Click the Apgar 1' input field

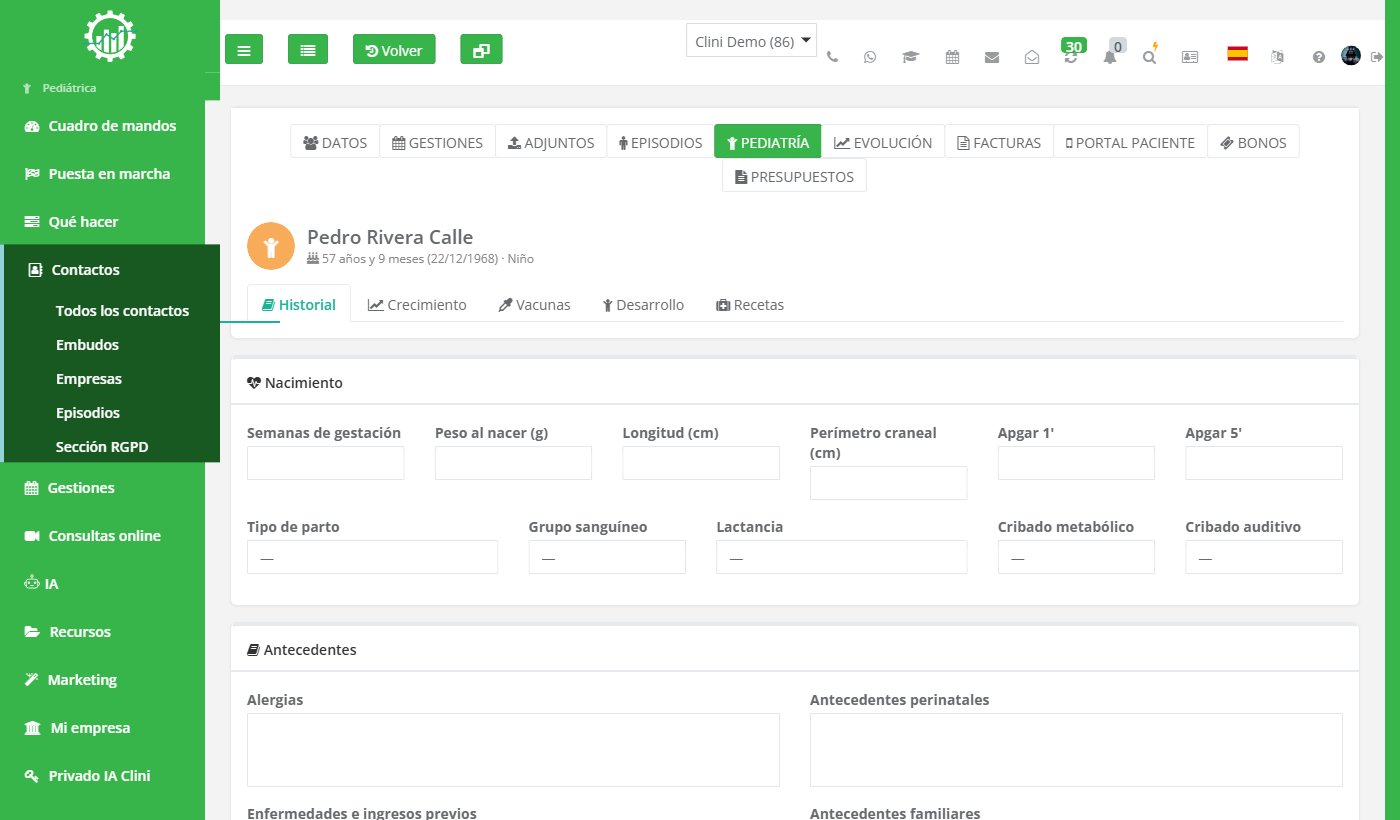(1076, 463)
